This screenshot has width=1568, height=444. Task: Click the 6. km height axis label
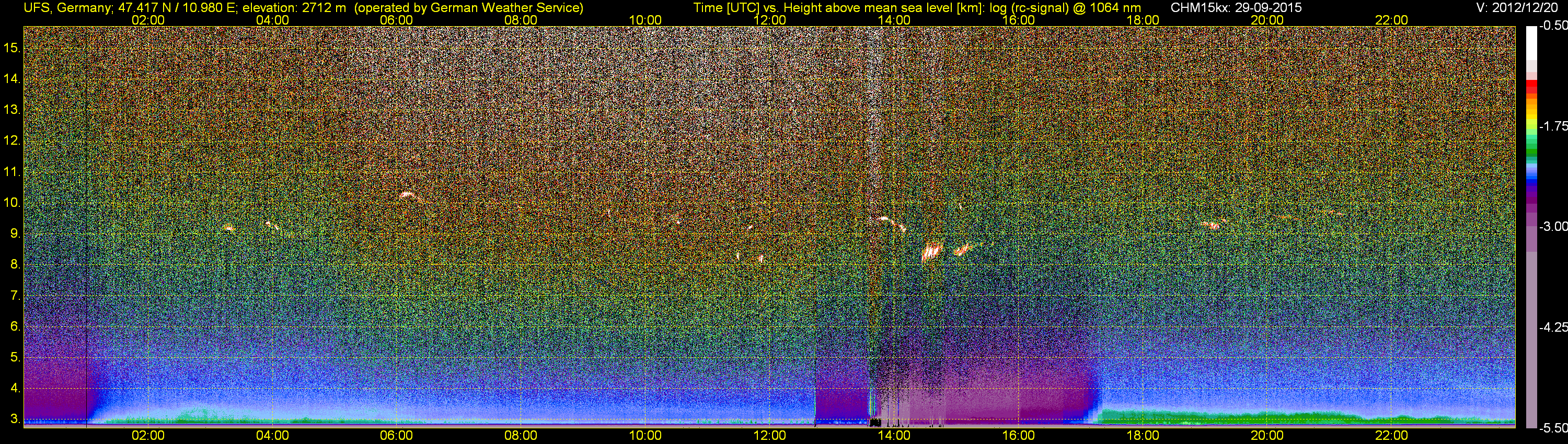(x=15, y=326)
